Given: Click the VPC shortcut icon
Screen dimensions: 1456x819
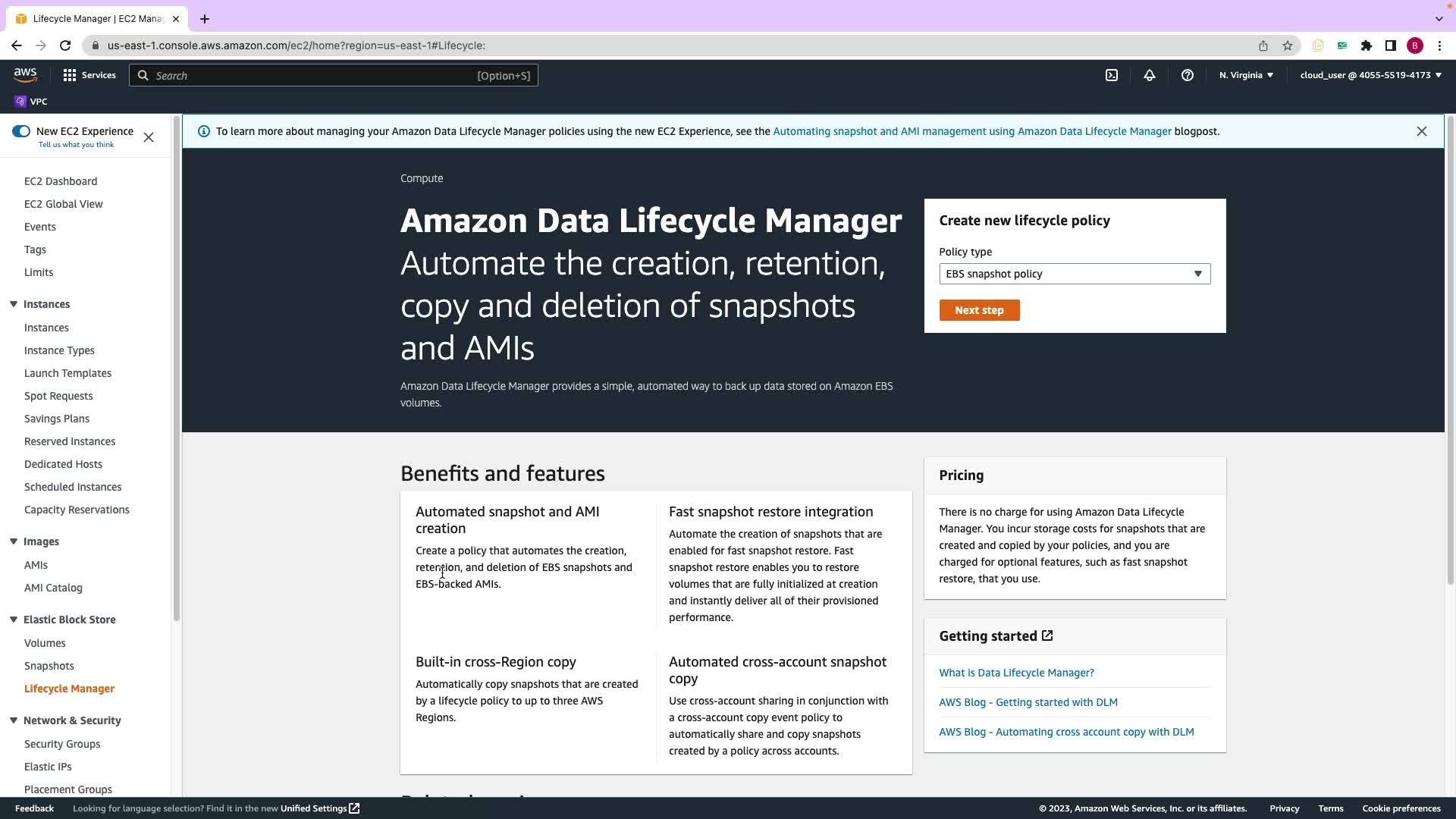Looking at the screenshot, I should [x=20, y=102].
